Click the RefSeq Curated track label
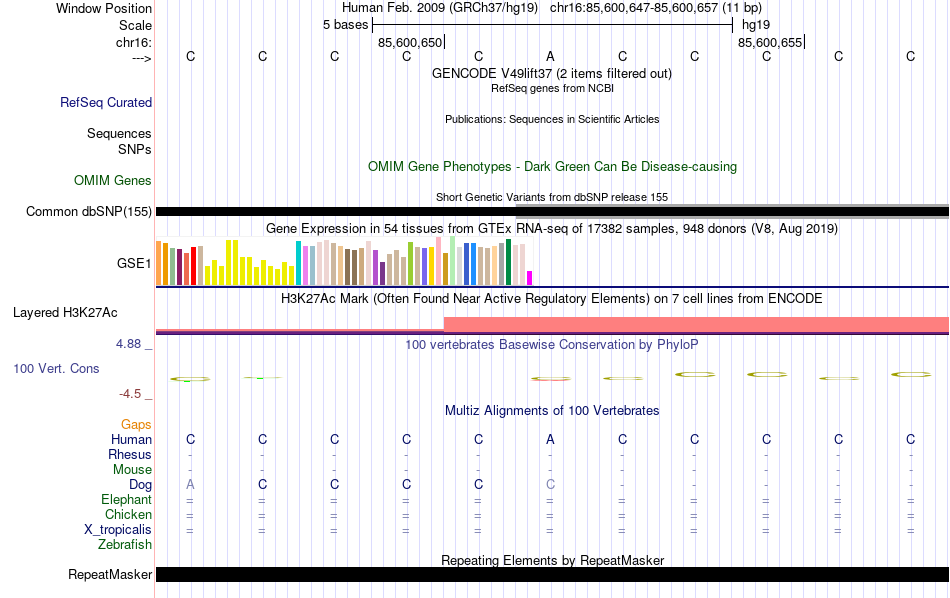This screenshot has height=598, width=950. point(106,102)
